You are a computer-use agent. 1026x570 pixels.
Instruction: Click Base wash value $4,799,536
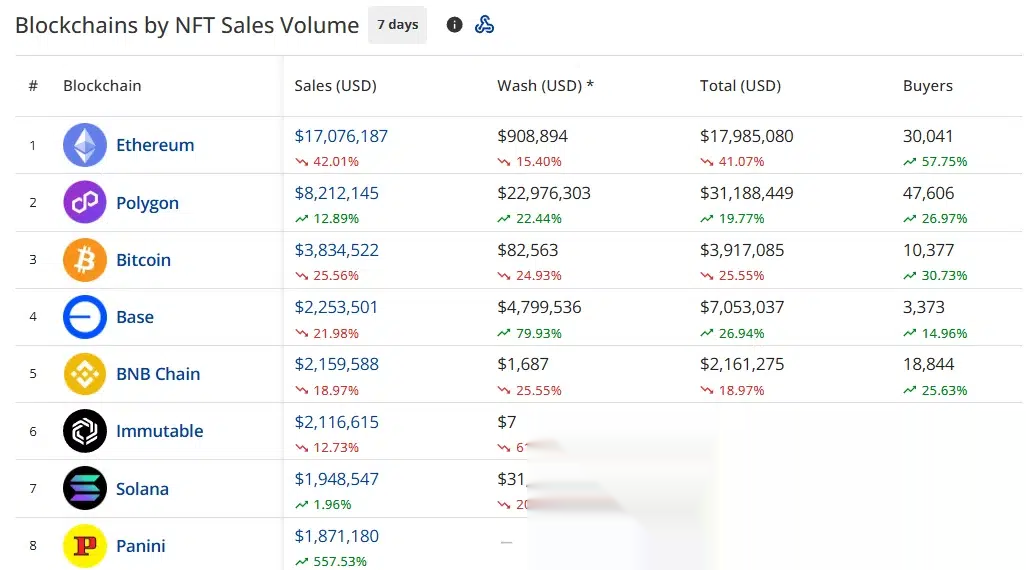point(539,307)
